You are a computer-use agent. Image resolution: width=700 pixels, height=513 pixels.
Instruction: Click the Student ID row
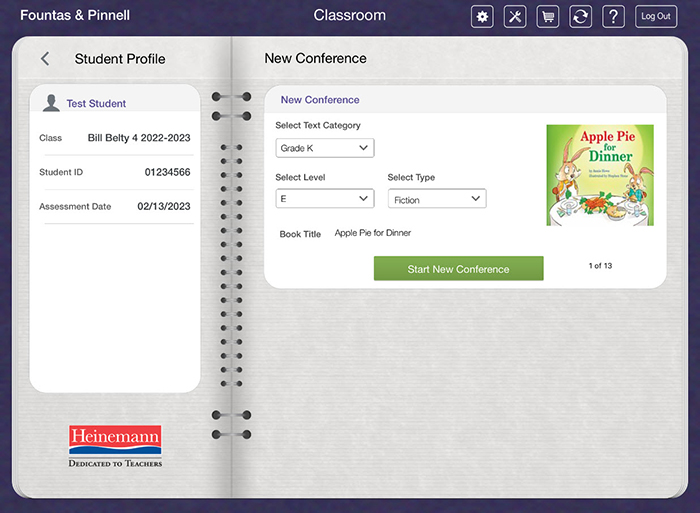(114, 172)
